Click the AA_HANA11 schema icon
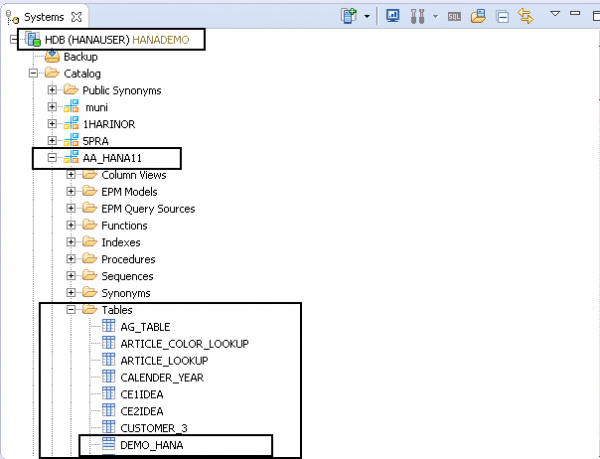 (71, 157)
